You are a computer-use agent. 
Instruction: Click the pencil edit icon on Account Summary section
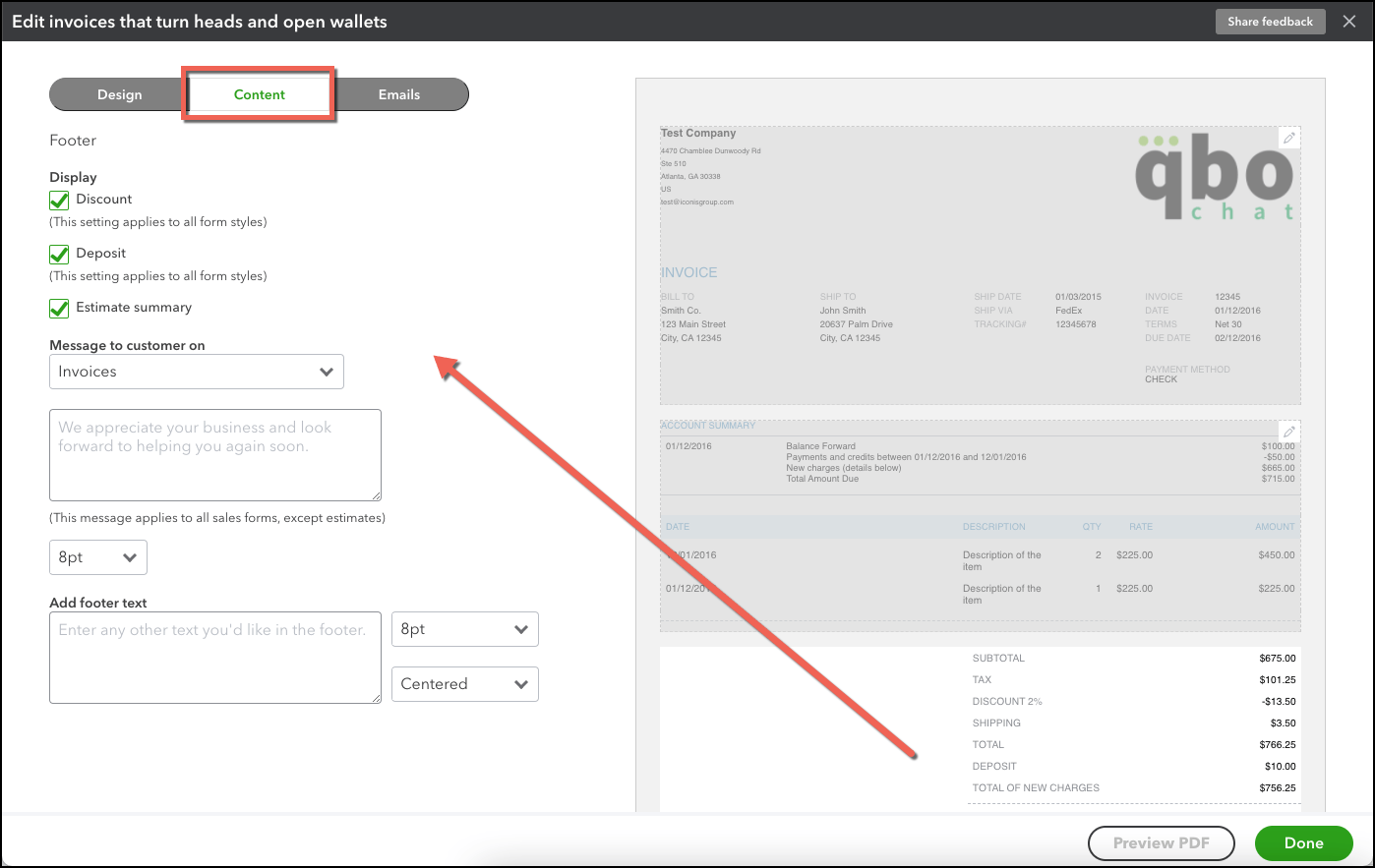point(1288,432)
